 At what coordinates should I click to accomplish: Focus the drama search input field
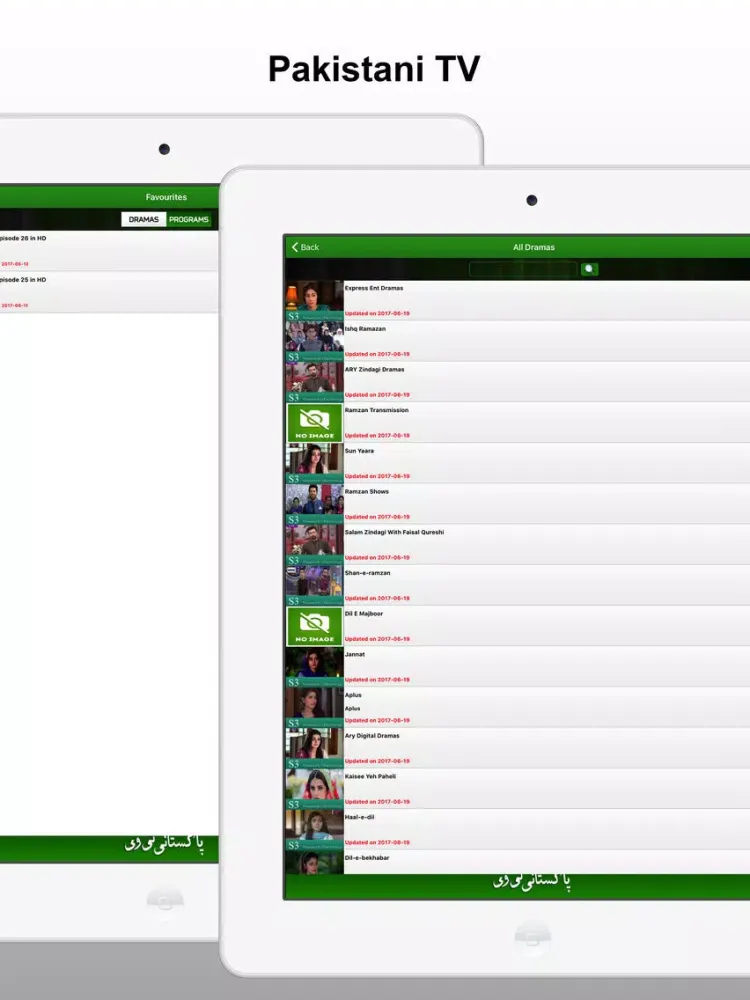(523, 269)
